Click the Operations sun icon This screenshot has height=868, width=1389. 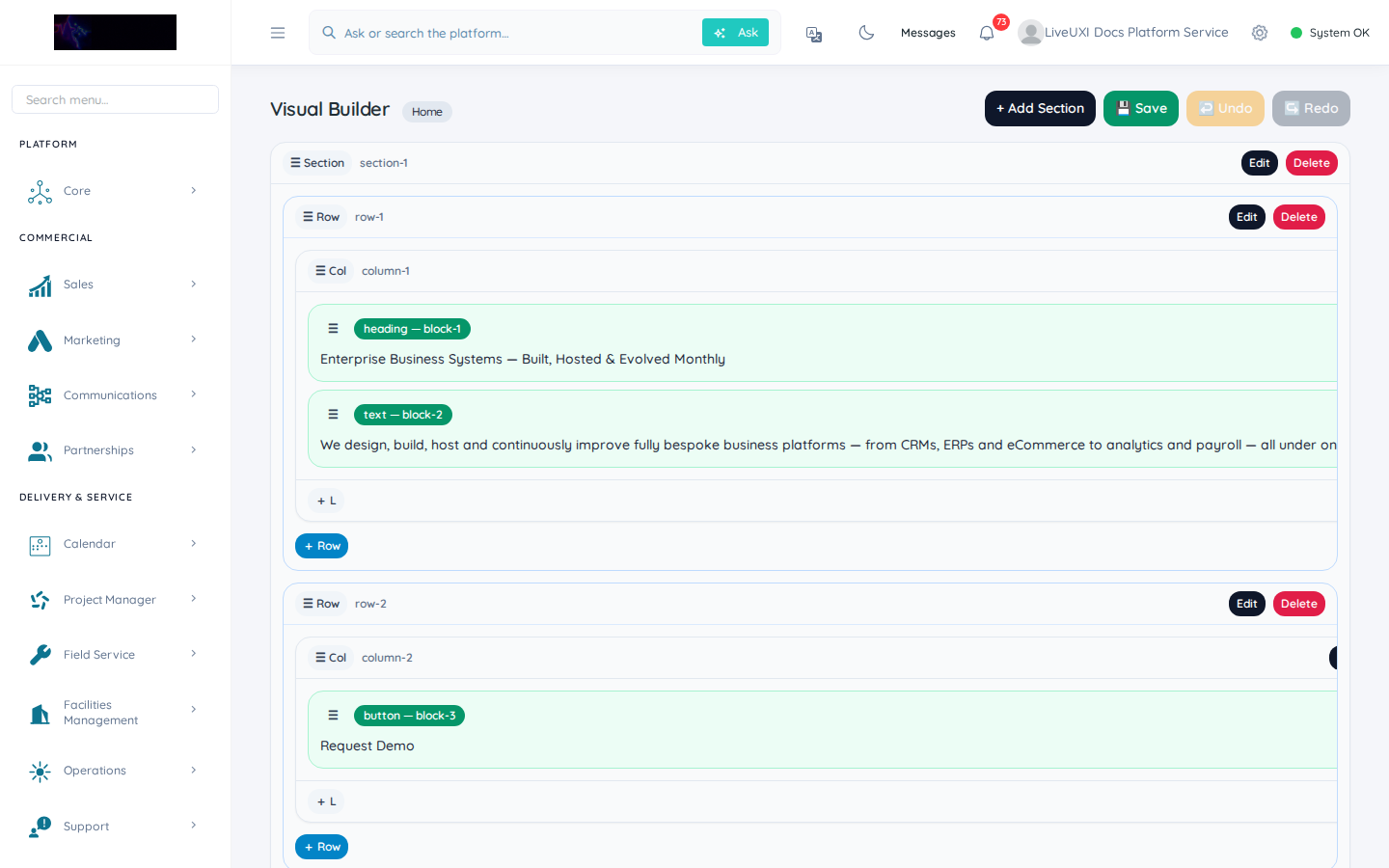40,772
